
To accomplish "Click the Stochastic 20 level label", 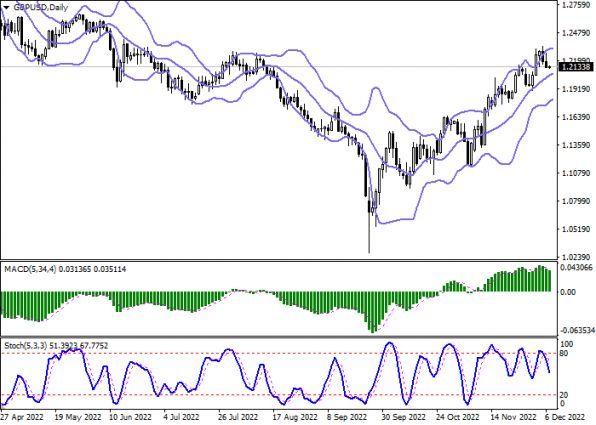I will click(x=564, y=395).
